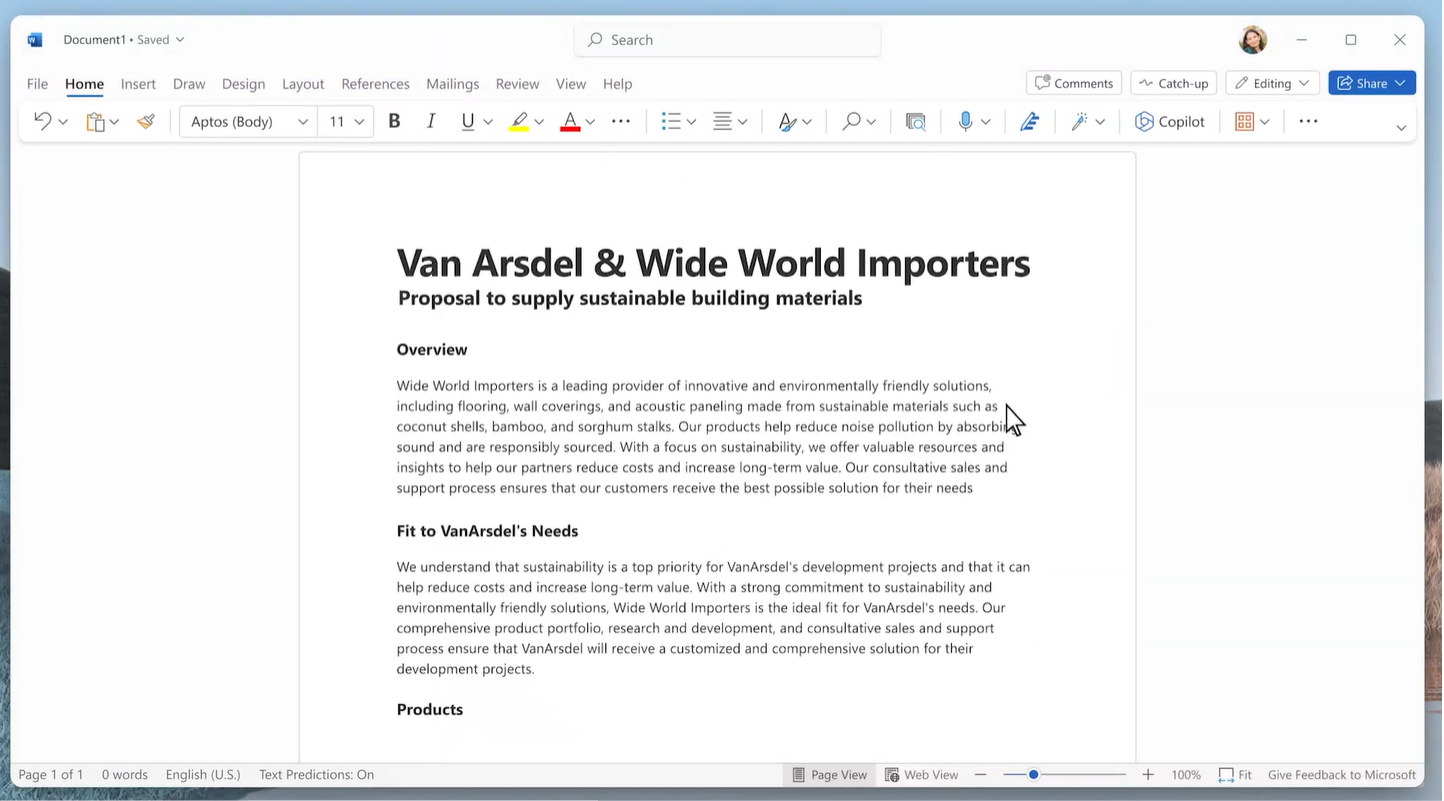Adjust the zoom slider handle
The image size is (1444, 801).
[x=1033, y=775]
